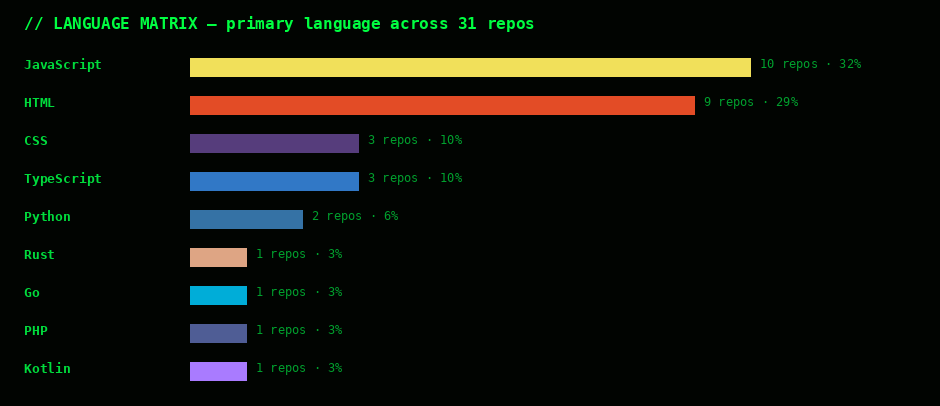The image size is (940, 406).
Task: Select the Rust language label
Action: pyautogui.click(x=39, y=255)
